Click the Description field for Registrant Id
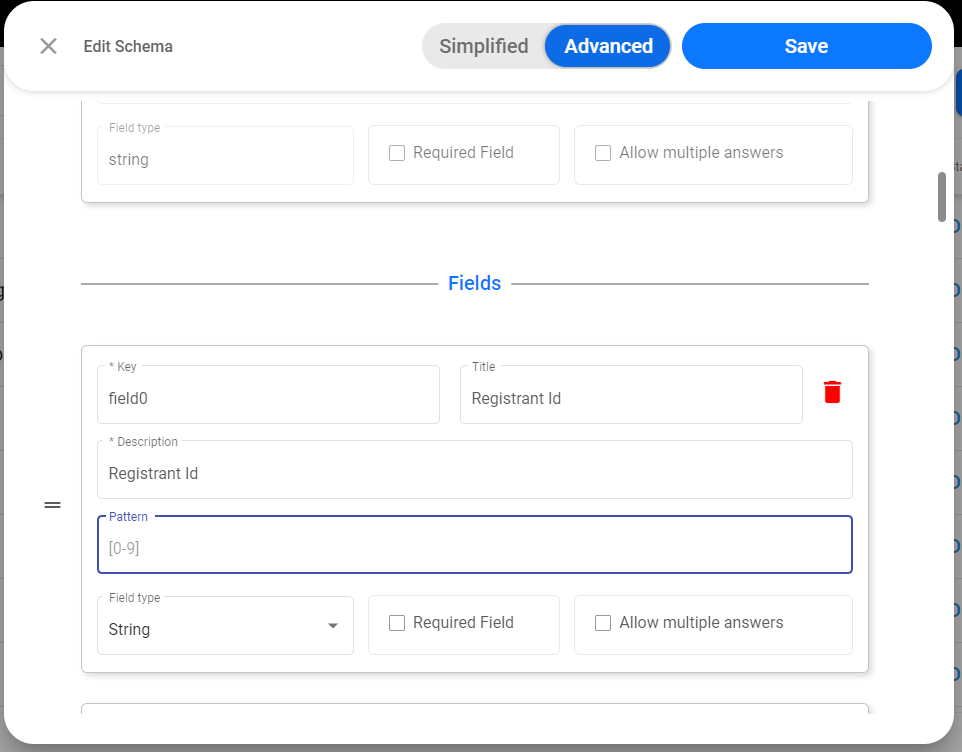Image resolution: width=962 pixels, height=752 pixels. (475, 469)
